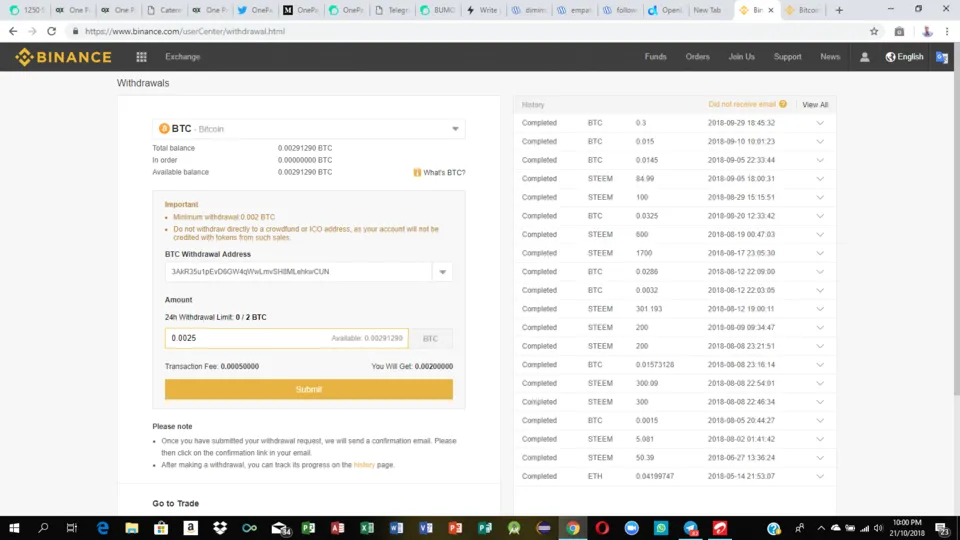Image resolution: width=960 pixels, height=540 pixels.
Task: Reload the page with the refresh icon
Action: coord(51,31)
